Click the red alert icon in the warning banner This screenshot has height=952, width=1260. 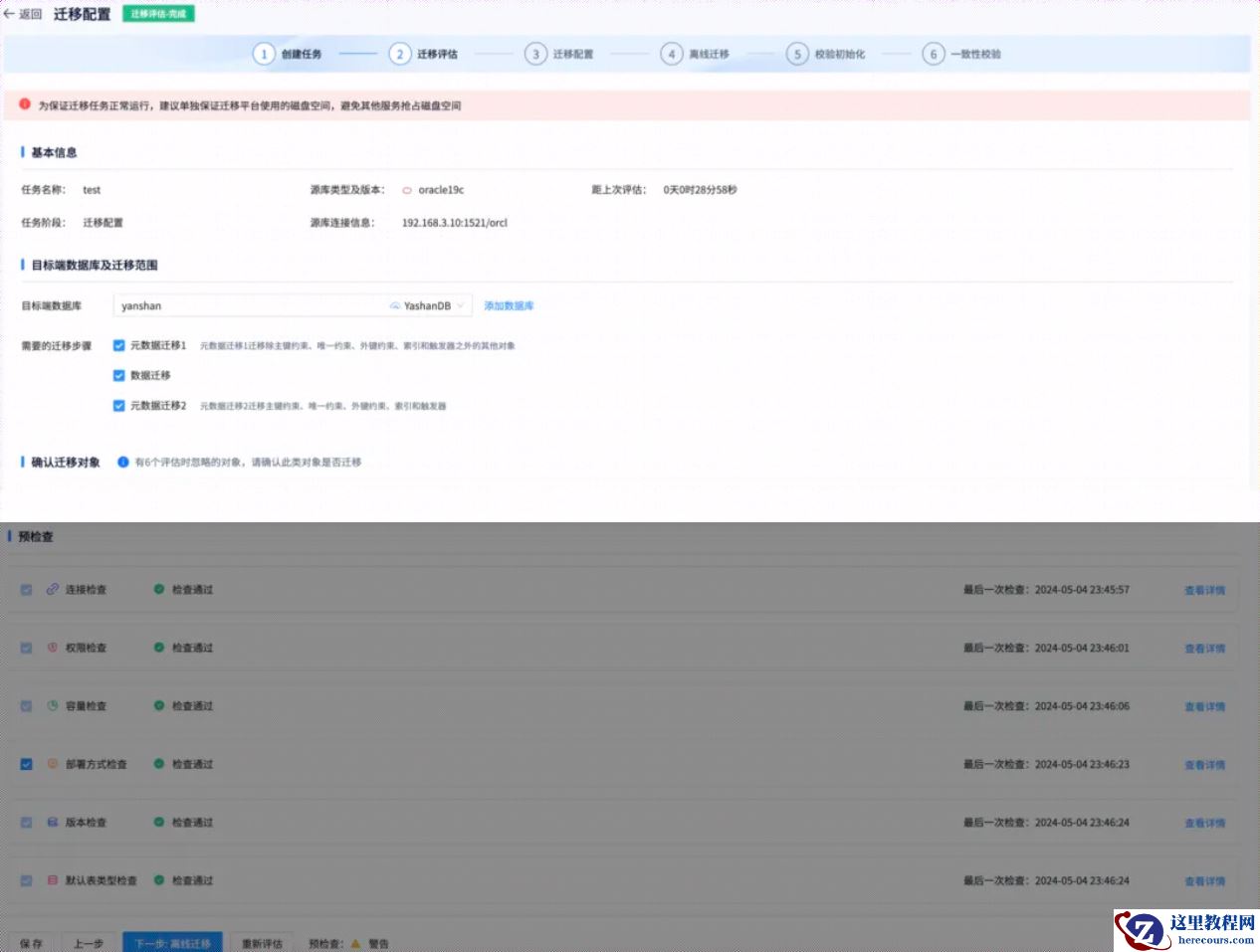pyautogui.click(x=25, y=103)
